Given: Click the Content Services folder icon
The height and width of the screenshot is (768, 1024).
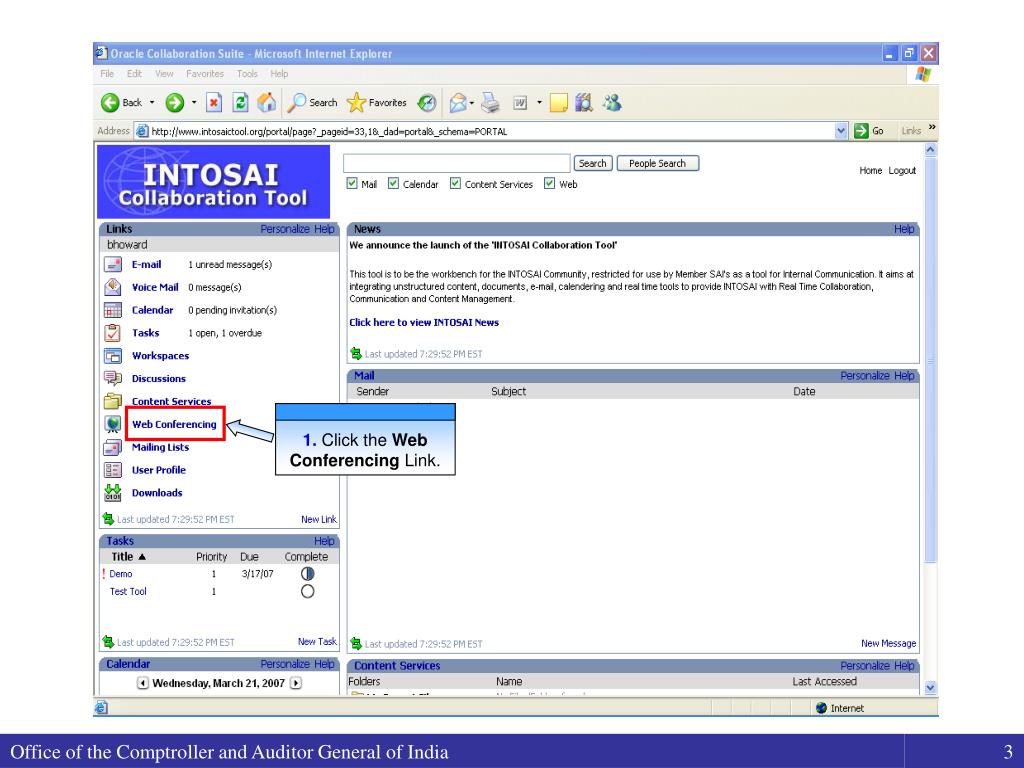Looking at the screenshot, I should coord(113,401).
